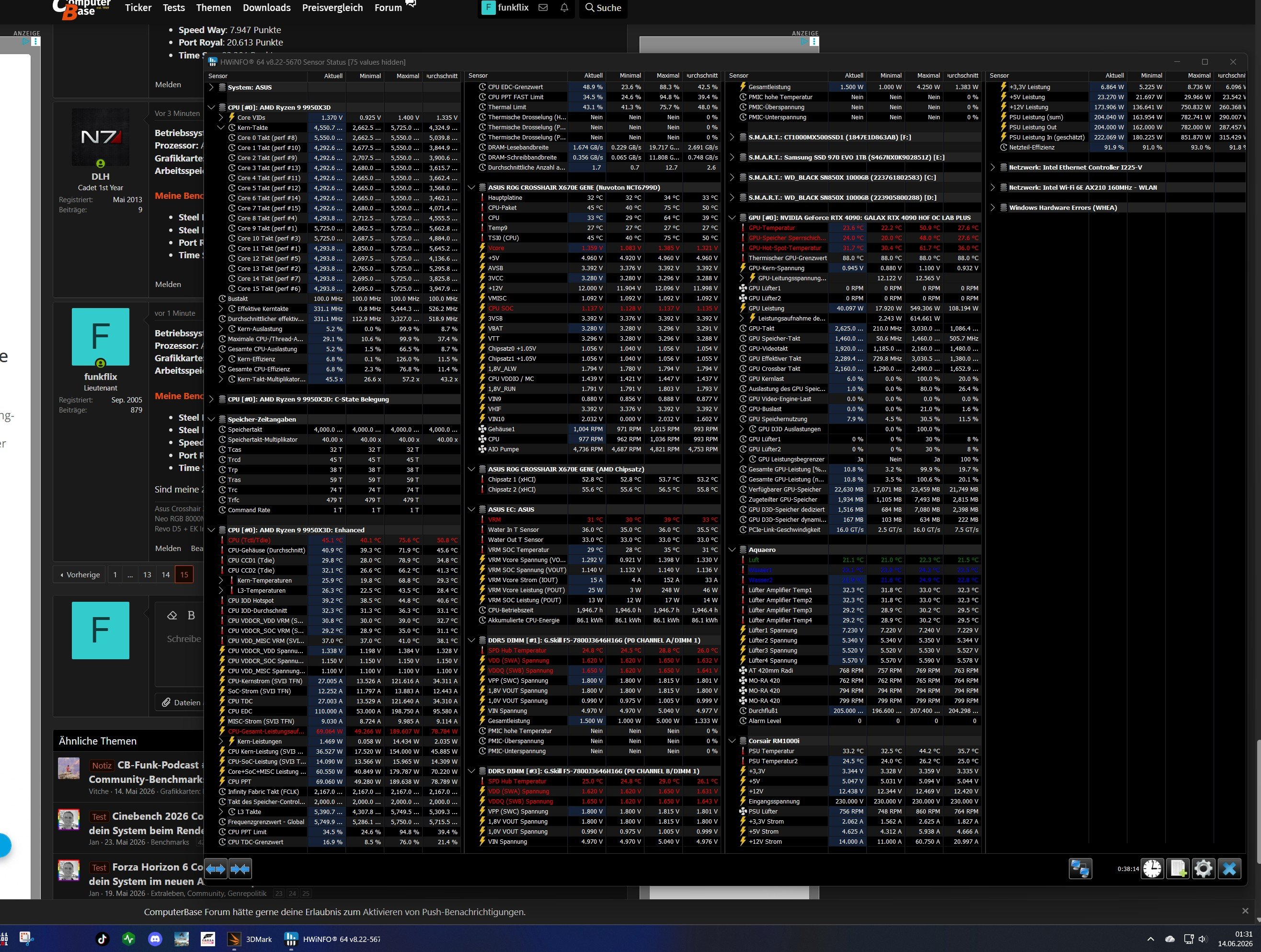Click the HWiNFO 64 taskbar button
The height and width of the screenshot is (952, 1261).
pos(332,939)
